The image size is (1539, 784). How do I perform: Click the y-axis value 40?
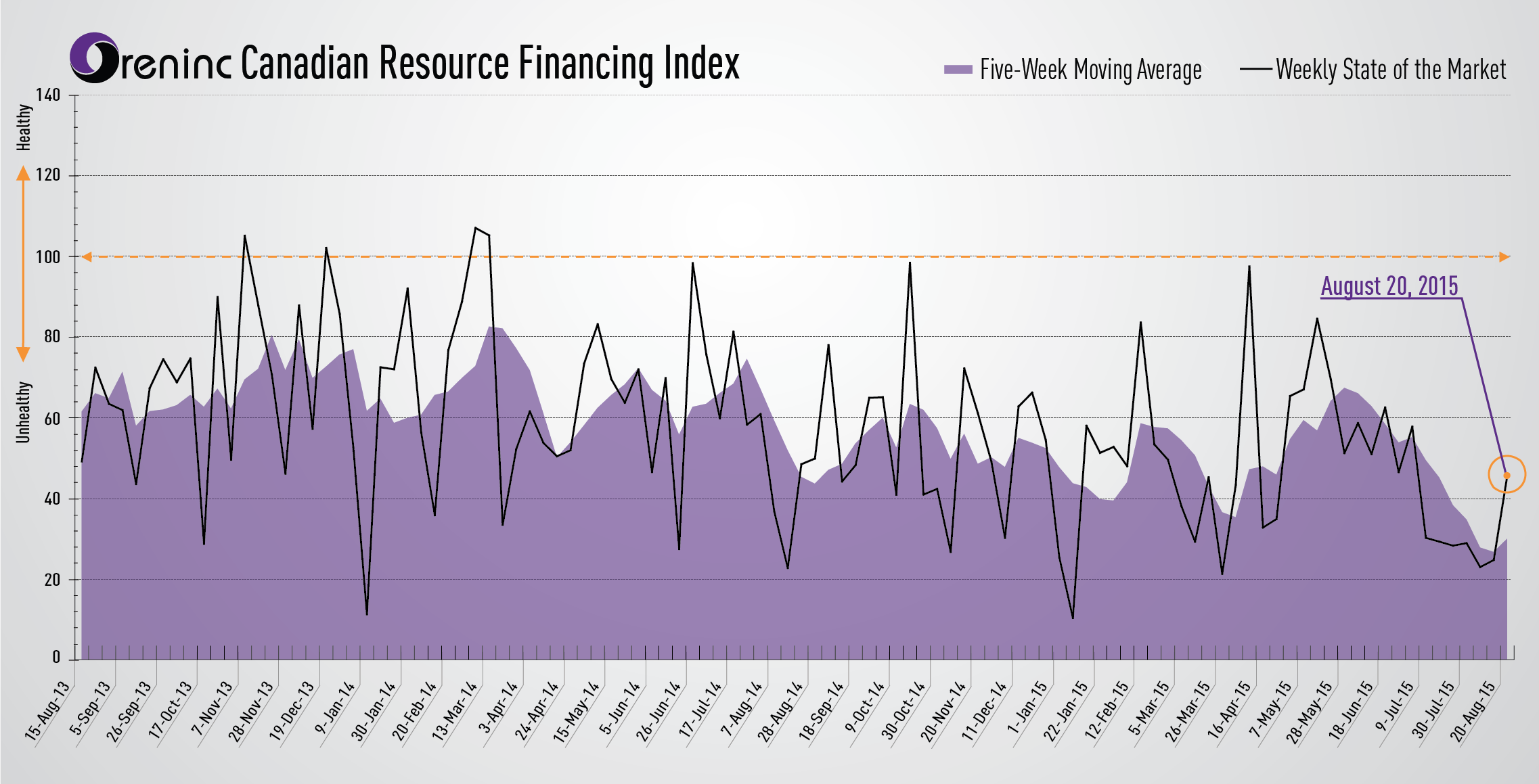(52, 499)
